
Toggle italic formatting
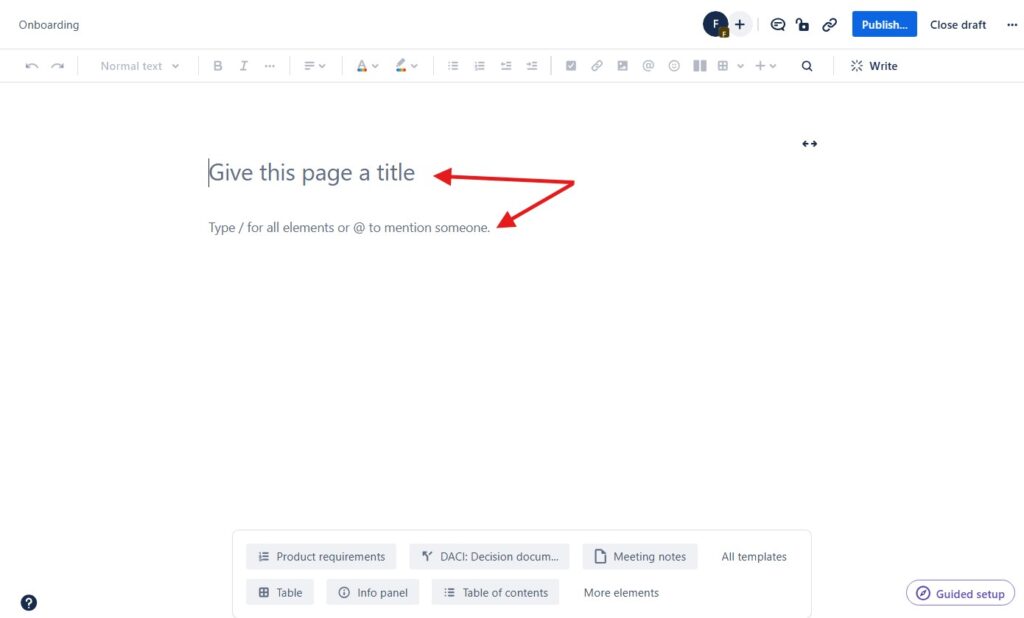(243, 65)
